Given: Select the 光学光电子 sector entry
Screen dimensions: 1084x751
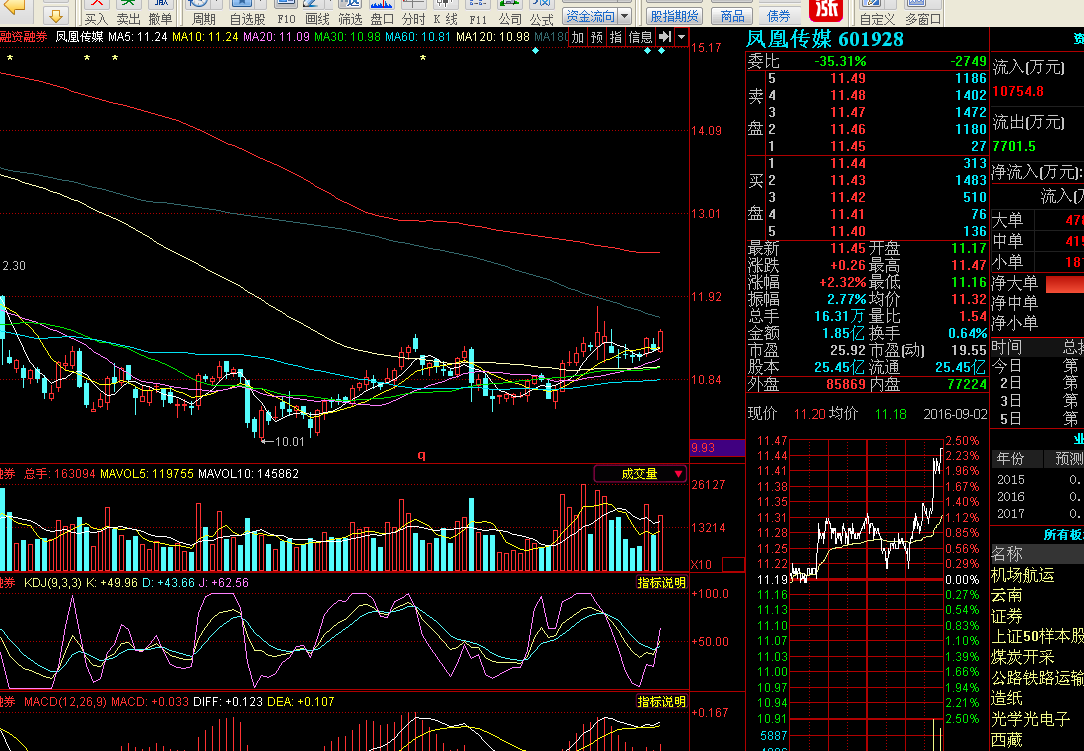Looking at the screenshot, I should tap(1030, 719).
